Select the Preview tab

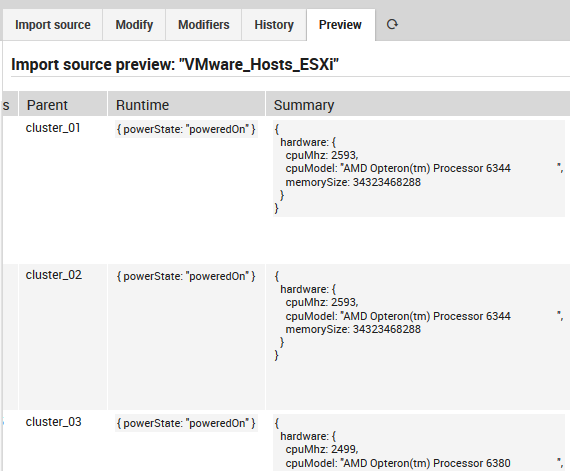(x=340, y=25)
